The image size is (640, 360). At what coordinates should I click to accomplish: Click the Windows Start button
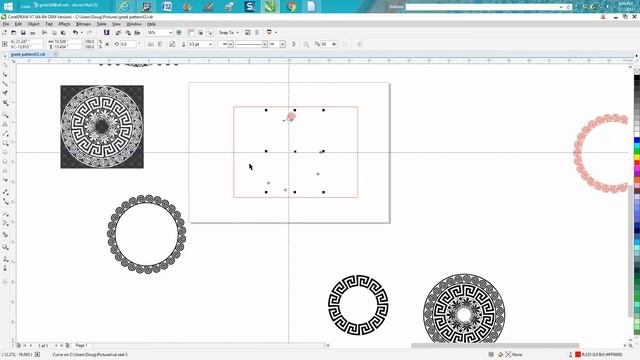(8, 6)
